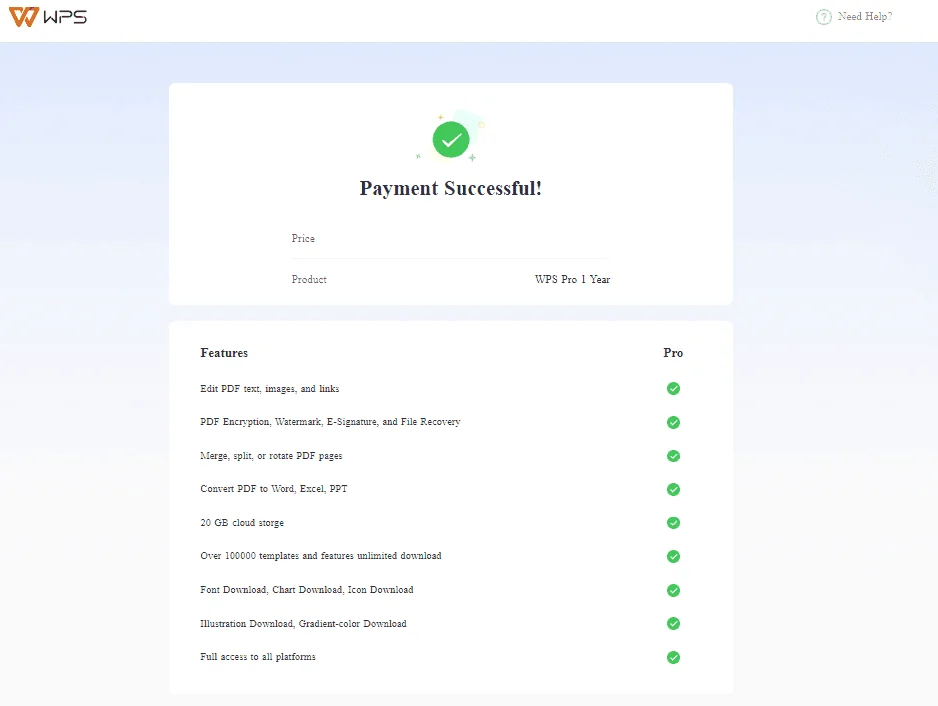Click the checkmark for Convert PDF to Word row
The width and height of the screenshot is (938, 706).
(673, 489)
